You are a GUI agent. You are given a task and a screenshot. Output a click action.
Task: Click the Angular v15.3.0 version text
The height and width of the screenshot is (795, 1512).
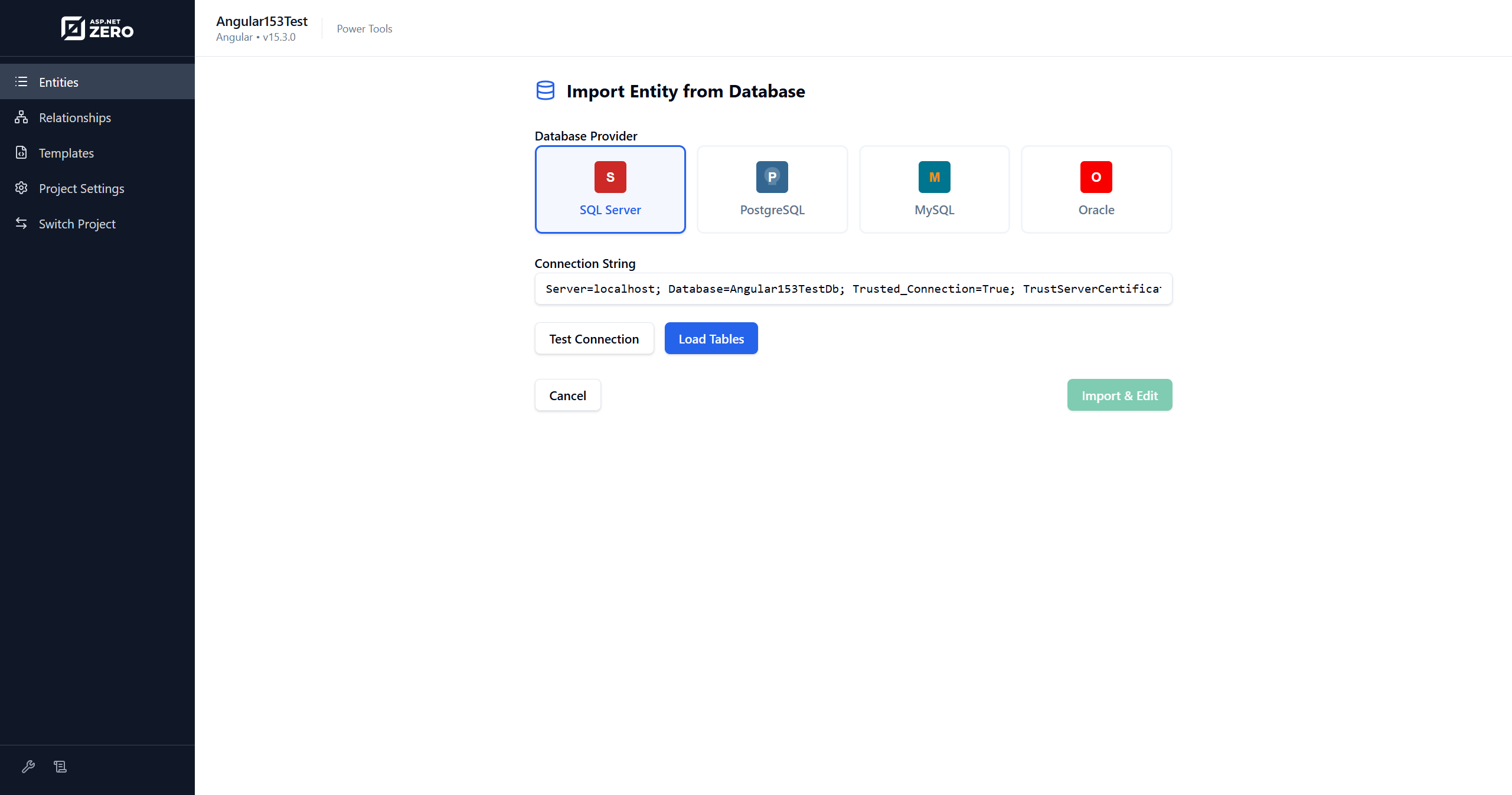pyautogui.click(x=256, y=37)
